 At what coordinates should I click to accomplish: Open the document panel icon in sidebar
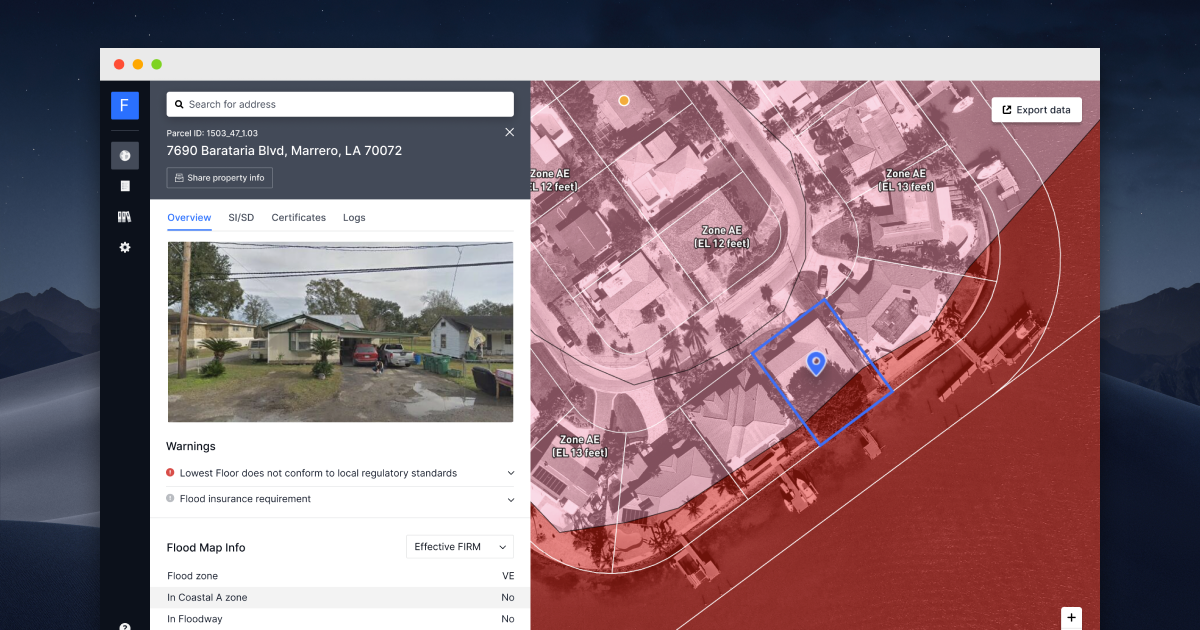pos(124,185)
